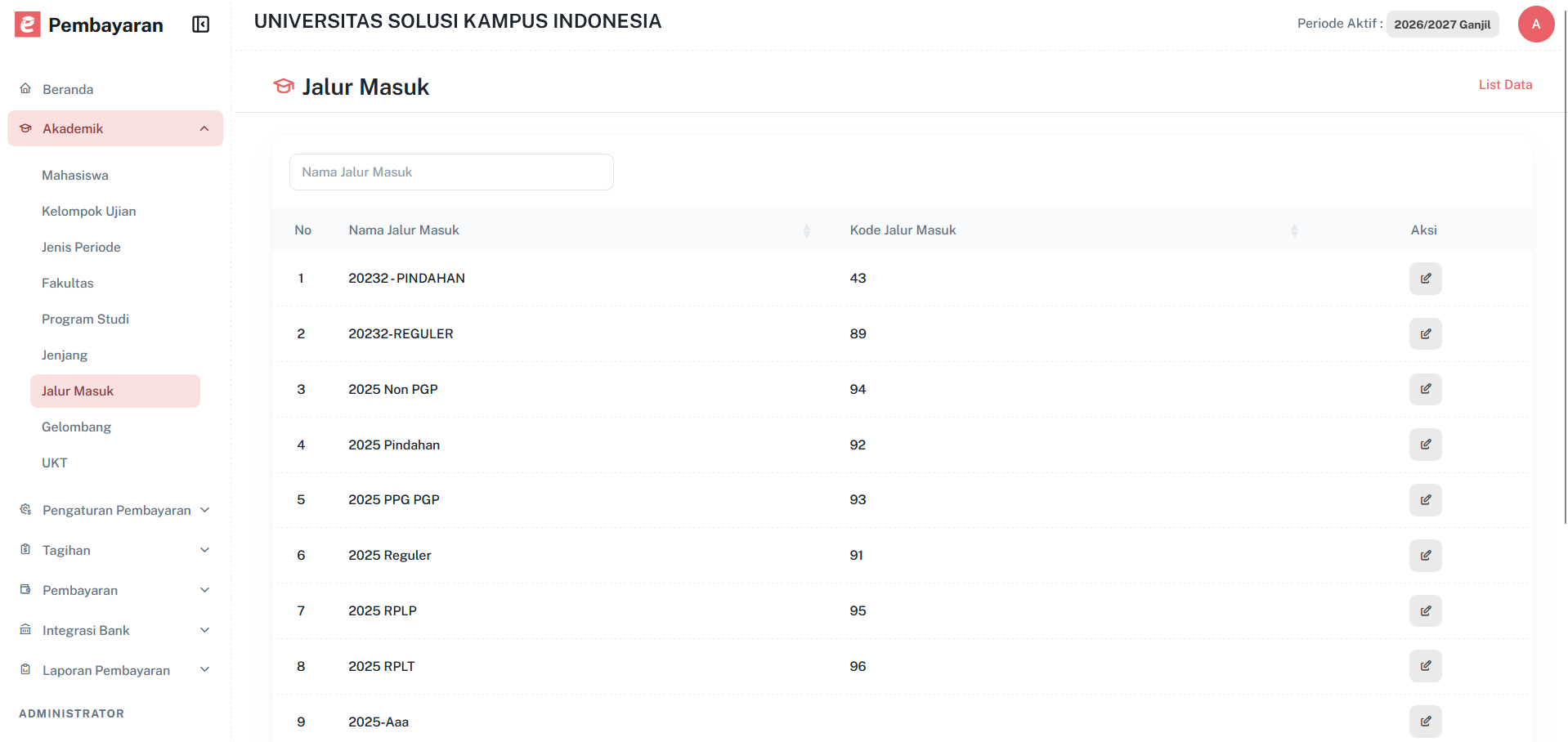The width and height of the screenshot is (1568, 742).
Task: Focus the Nama Jalur Masuk search field
Action: pyautogui.click(x=451, y=172)
